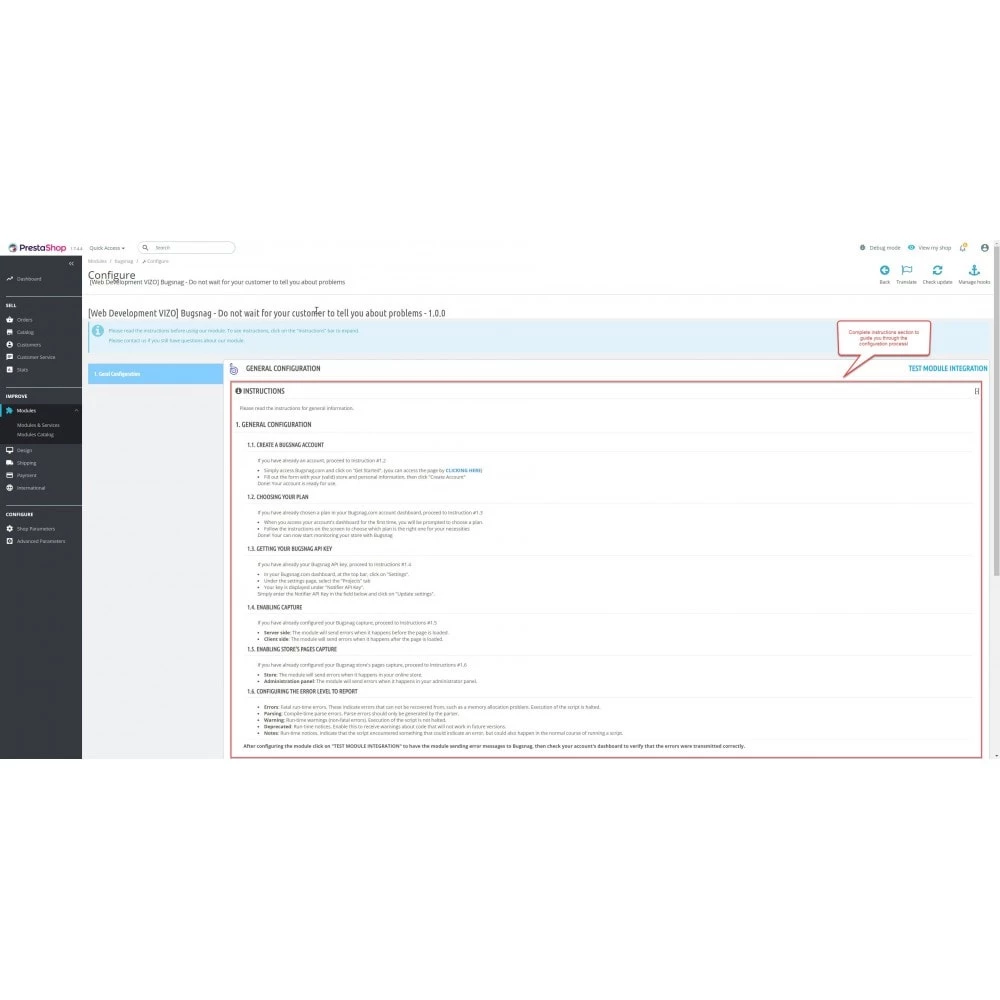Open Modules Catalog submenu item
The height and width of the screenshot is (1000, 1000).
(x=35, y=435)
